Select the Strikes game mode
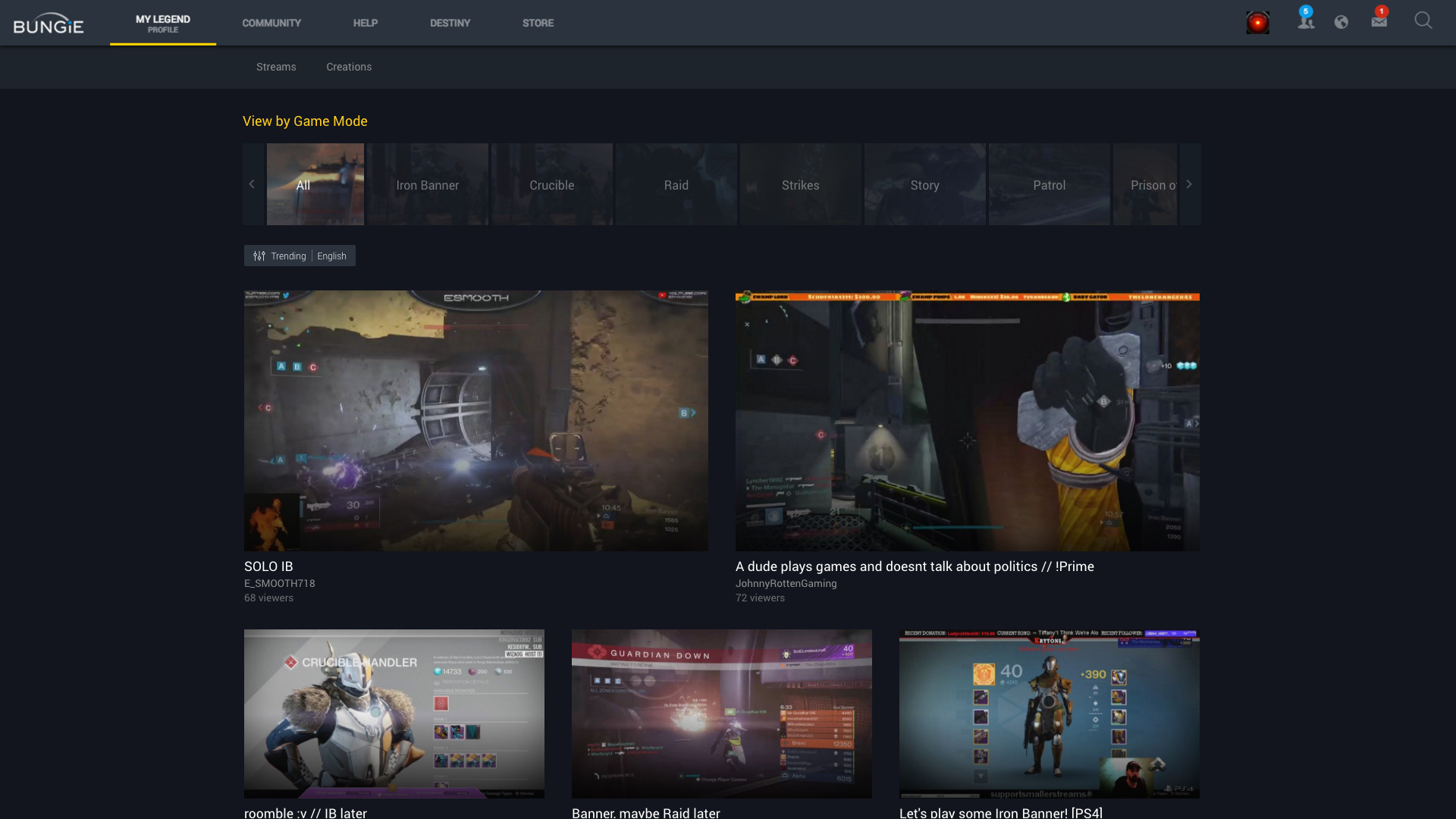 coord(801,184)
